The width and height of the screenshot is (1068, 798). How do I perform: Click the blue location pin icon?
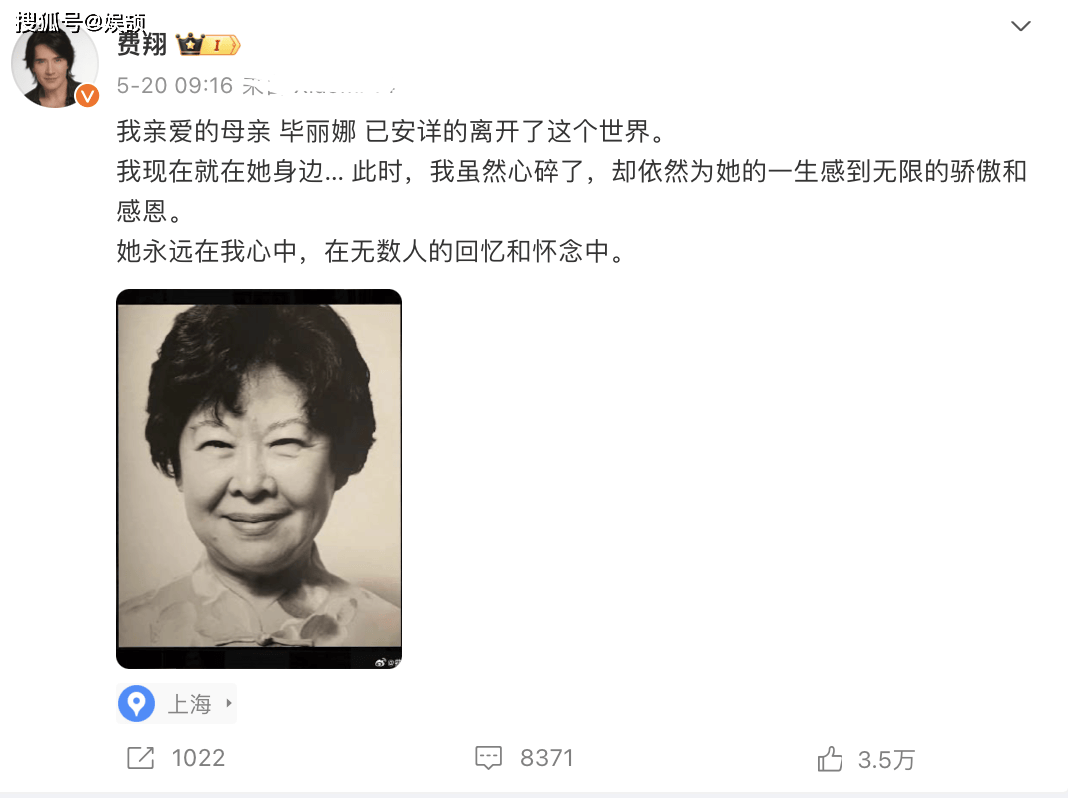pyautogui.click(x=136, y=703)
